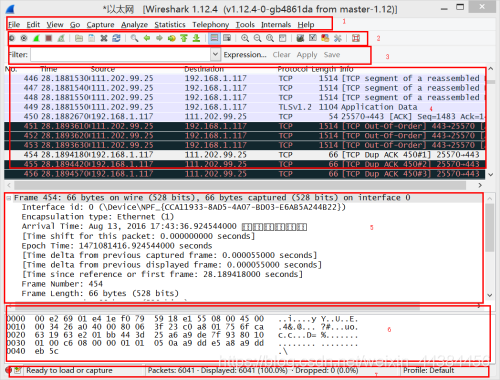This screenshot has height=380, width=500.
Task: Edit display filters icon
Action: (x=313, y=38)
